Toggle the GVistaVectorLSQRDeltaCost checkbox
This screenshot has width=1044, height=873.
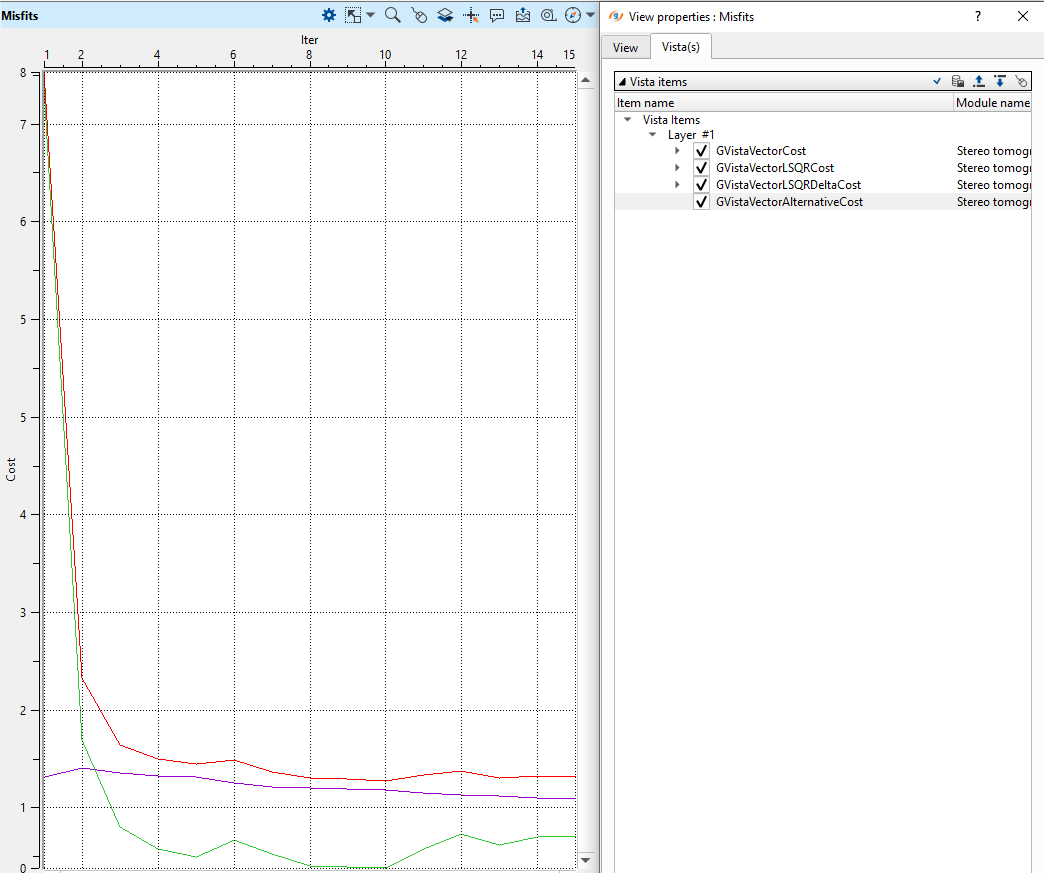702,185
